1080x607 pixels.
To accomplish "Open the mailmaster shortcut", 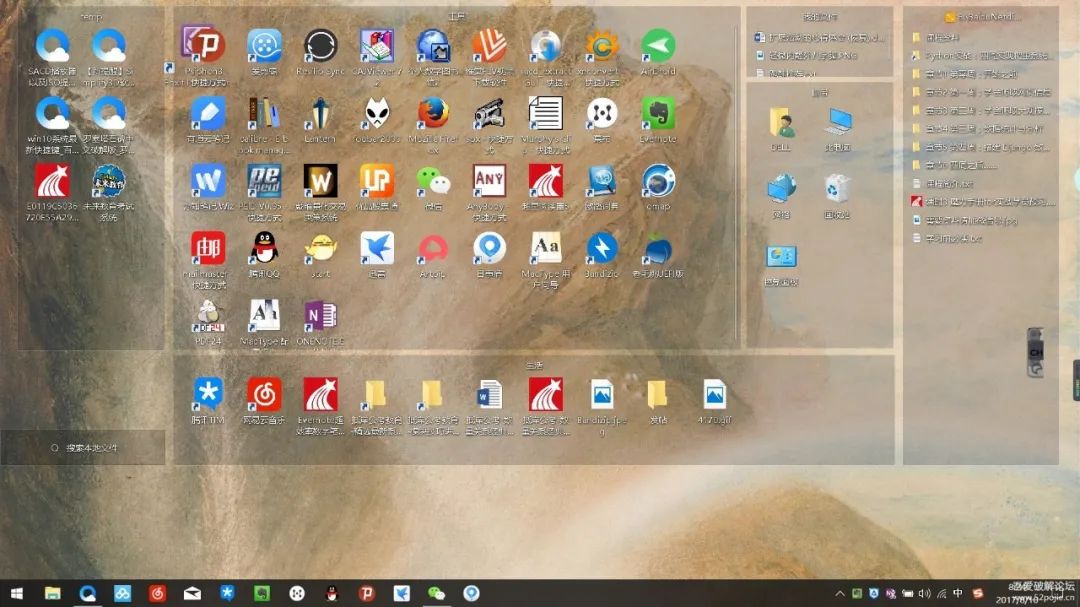I will (208, 248).
